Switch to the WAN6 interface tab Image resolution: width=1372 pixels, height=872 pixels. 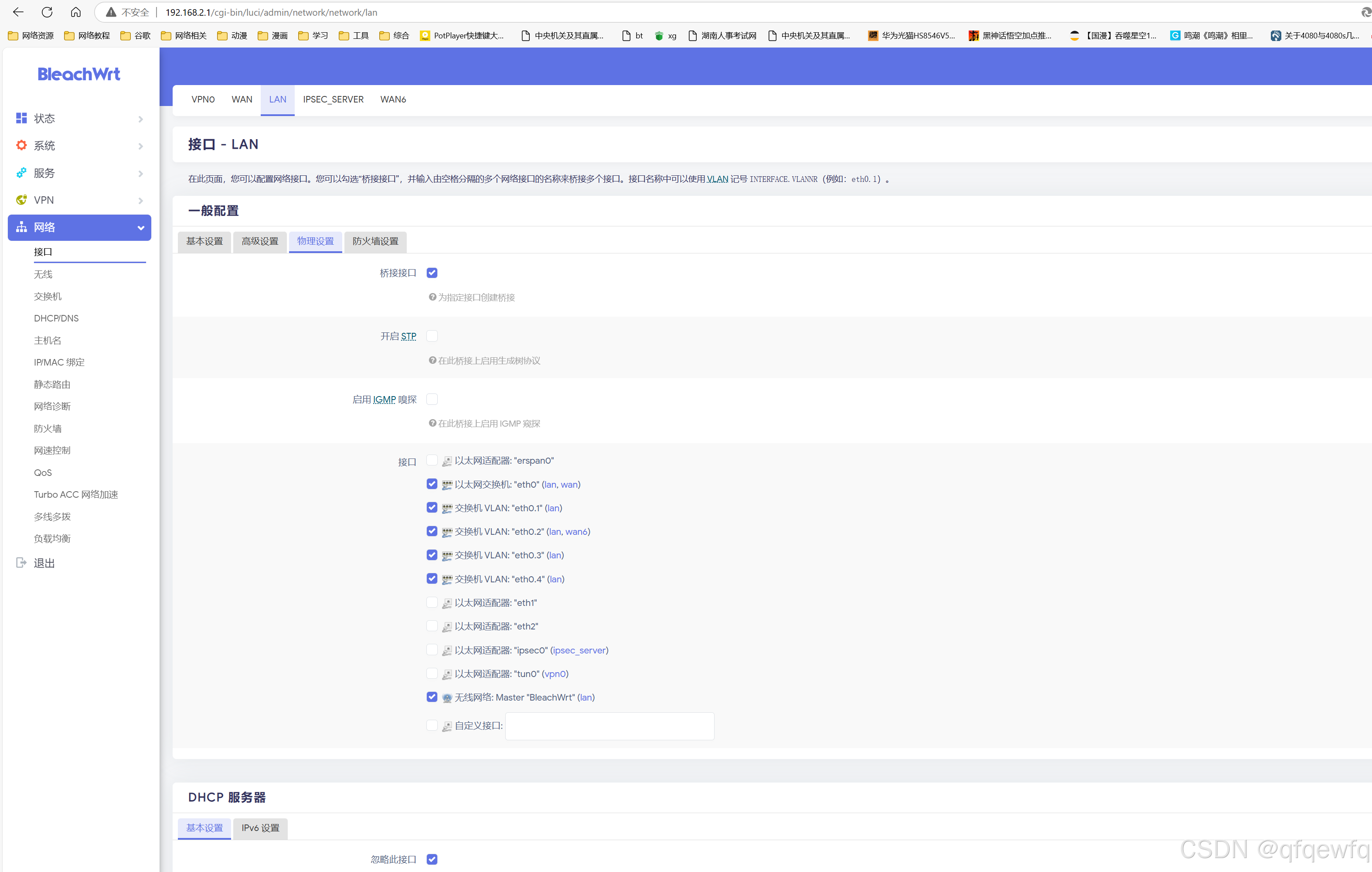393,99
